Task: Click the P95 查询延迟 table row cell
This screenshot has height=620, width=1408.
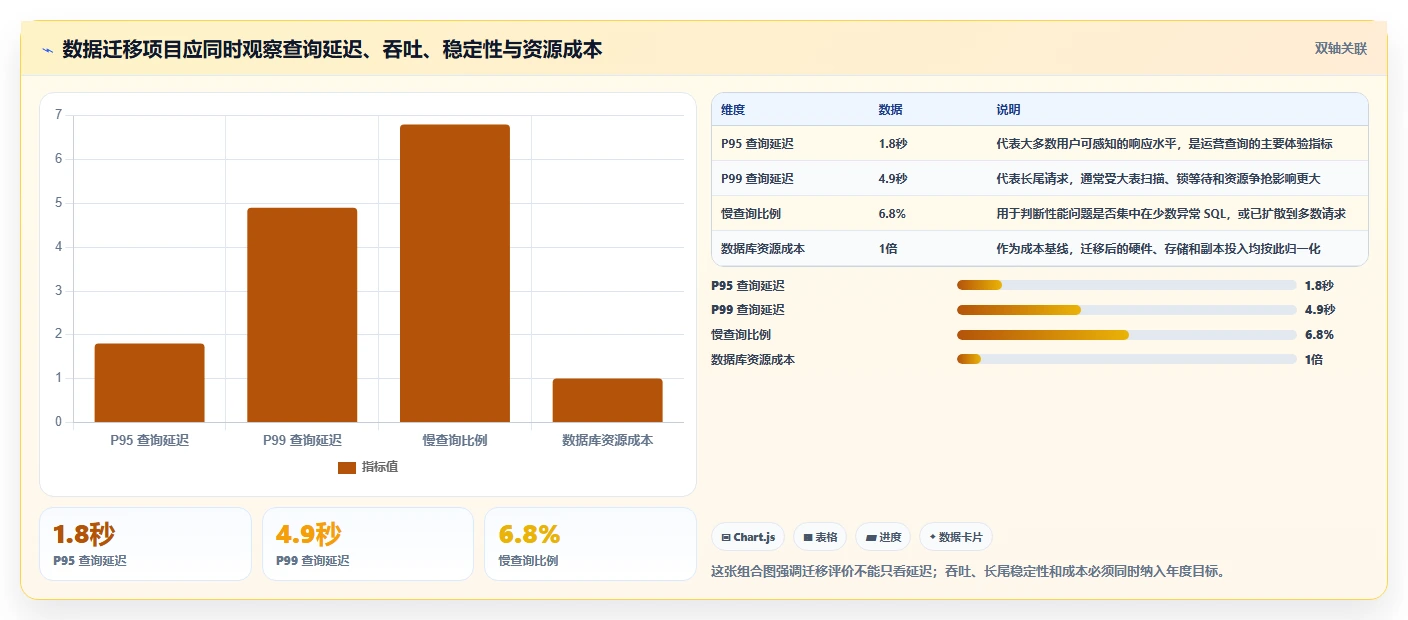Action: pyautogui.click(x=757, y=144)
